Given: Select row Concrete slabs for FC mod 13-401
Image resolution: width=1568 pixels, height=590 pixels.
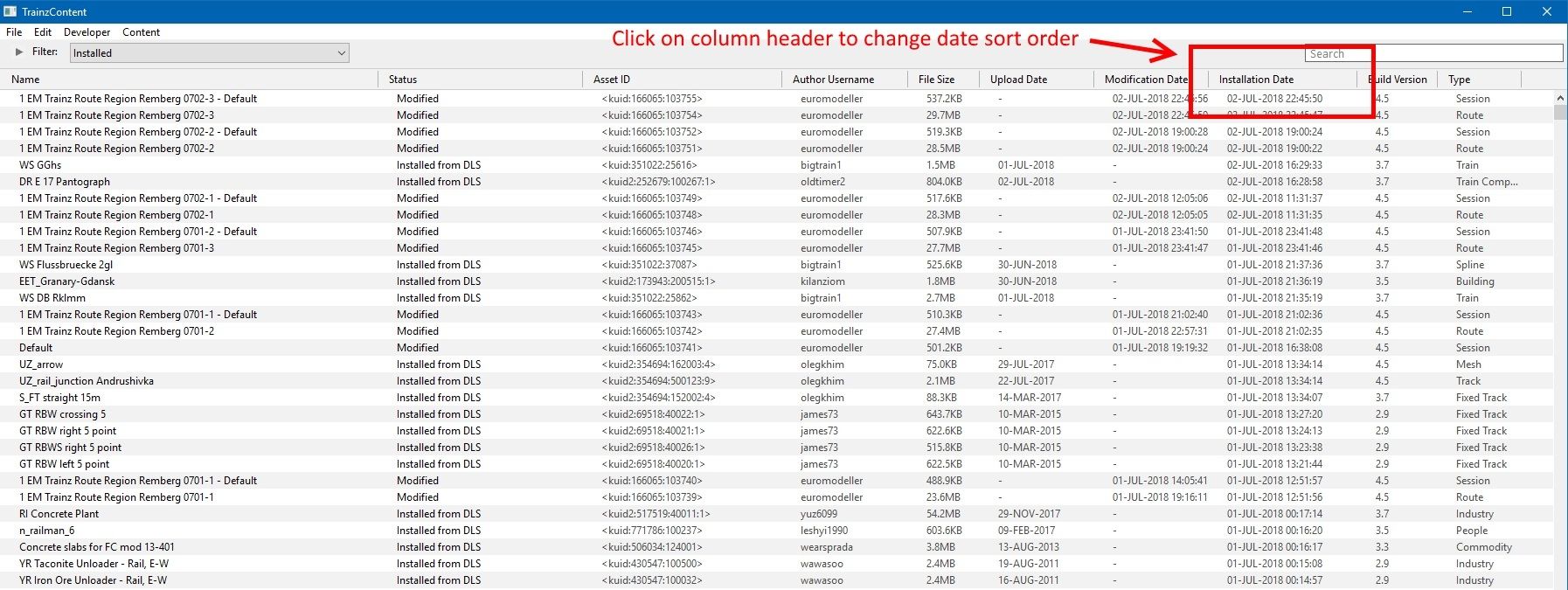Looking at the screenshot, I should [778, 547].
